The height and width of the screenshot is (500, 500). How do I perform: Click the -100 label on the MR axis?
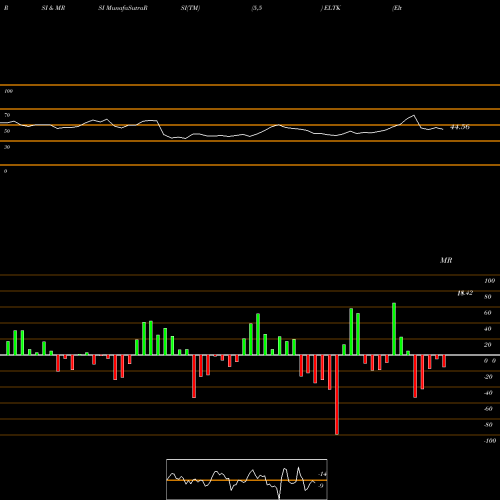point(490,441)
